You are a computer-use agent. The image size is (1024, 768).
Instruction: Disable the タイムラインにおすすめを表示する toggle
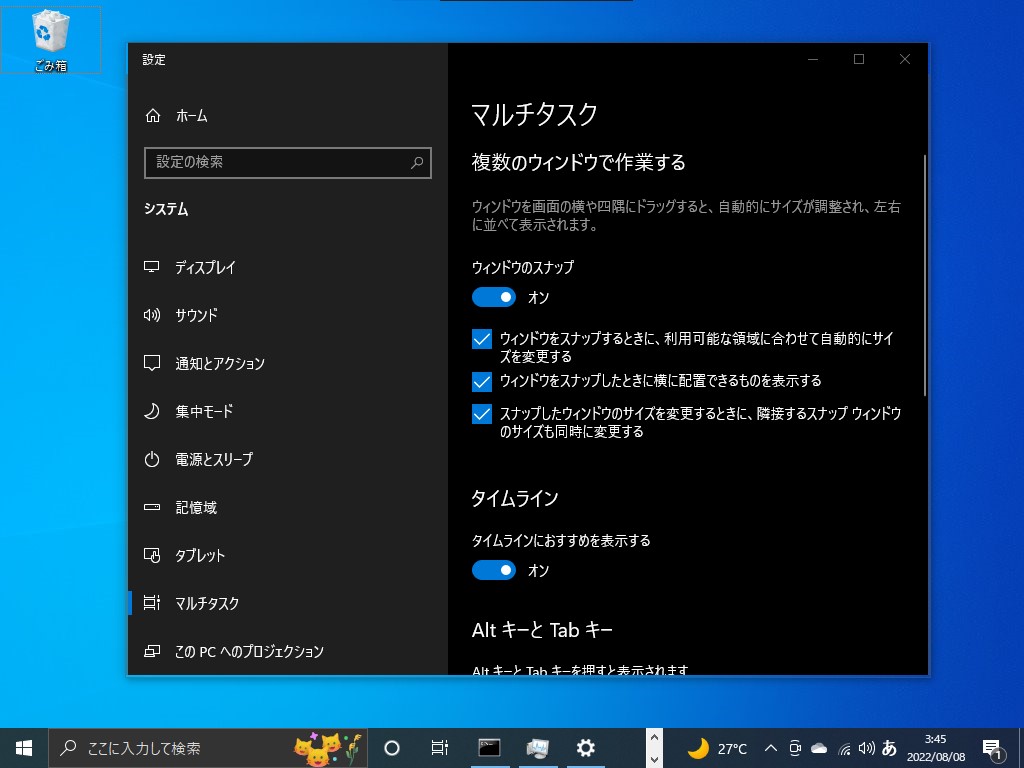coord(494,569)
